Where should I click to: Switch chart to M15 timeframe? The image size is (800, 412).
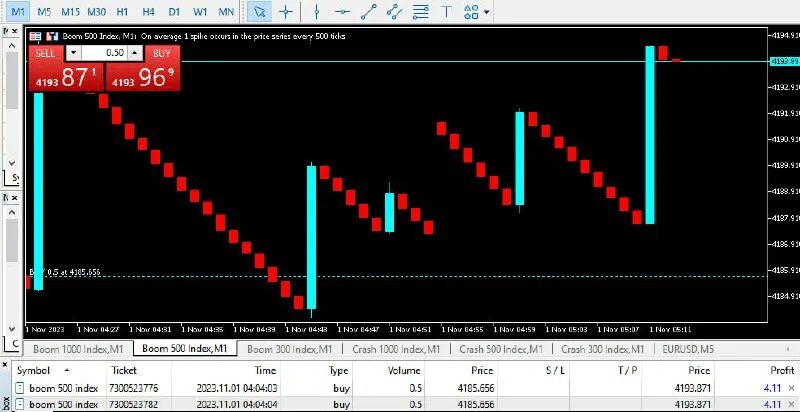(x=70, y=12)
